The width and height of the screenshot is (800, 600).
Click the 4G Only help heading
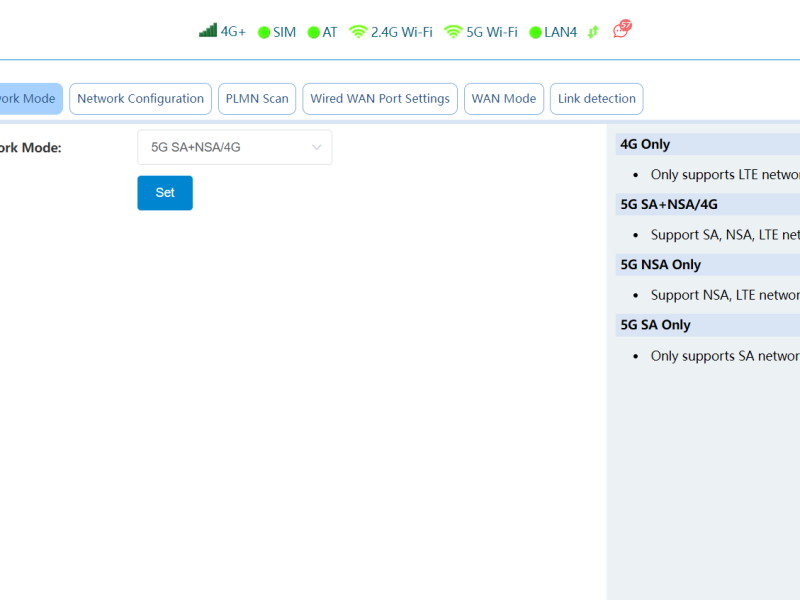645,144
